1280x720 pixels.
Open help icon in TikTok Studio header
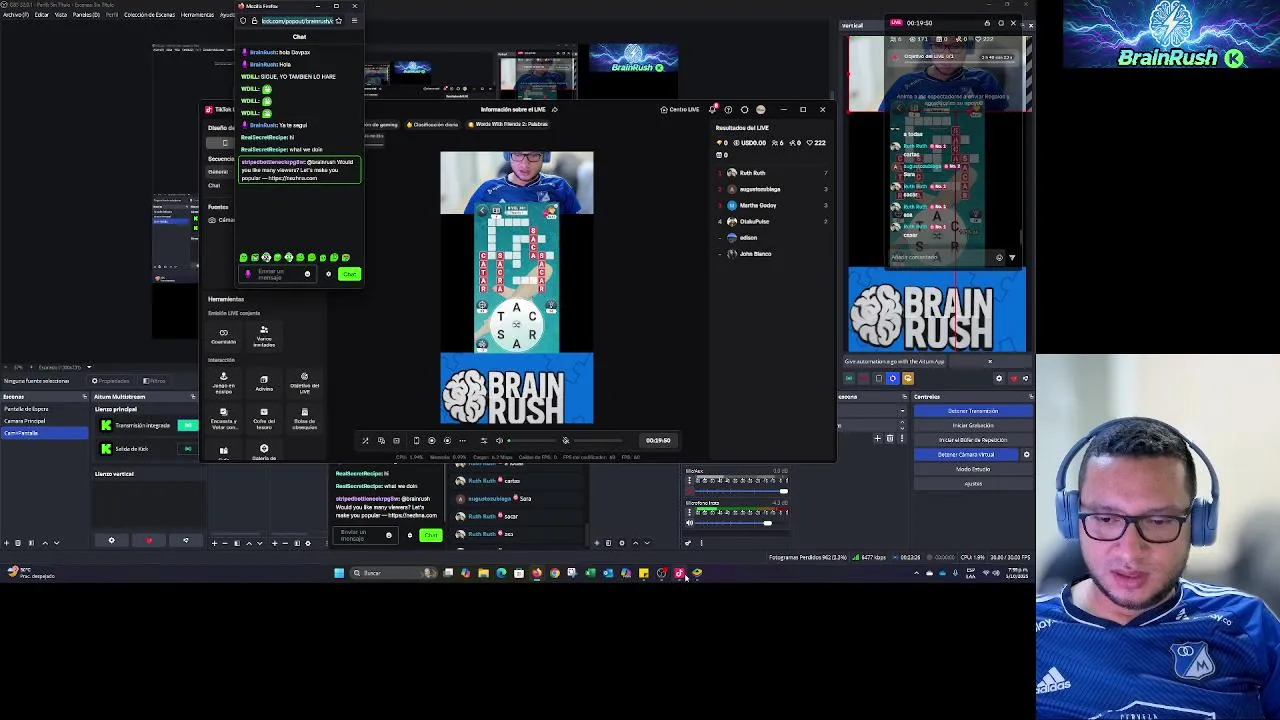click(x=728, y=109)
